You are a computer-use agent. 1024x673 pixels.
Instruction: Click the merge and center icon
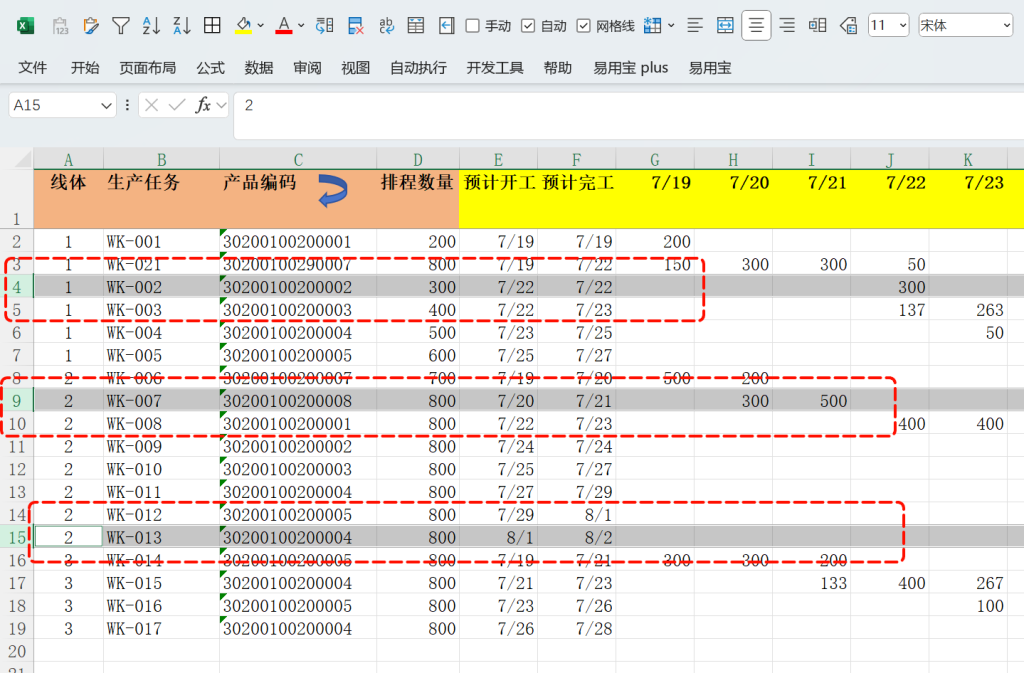pyautogui.click(x=725, y=26)
